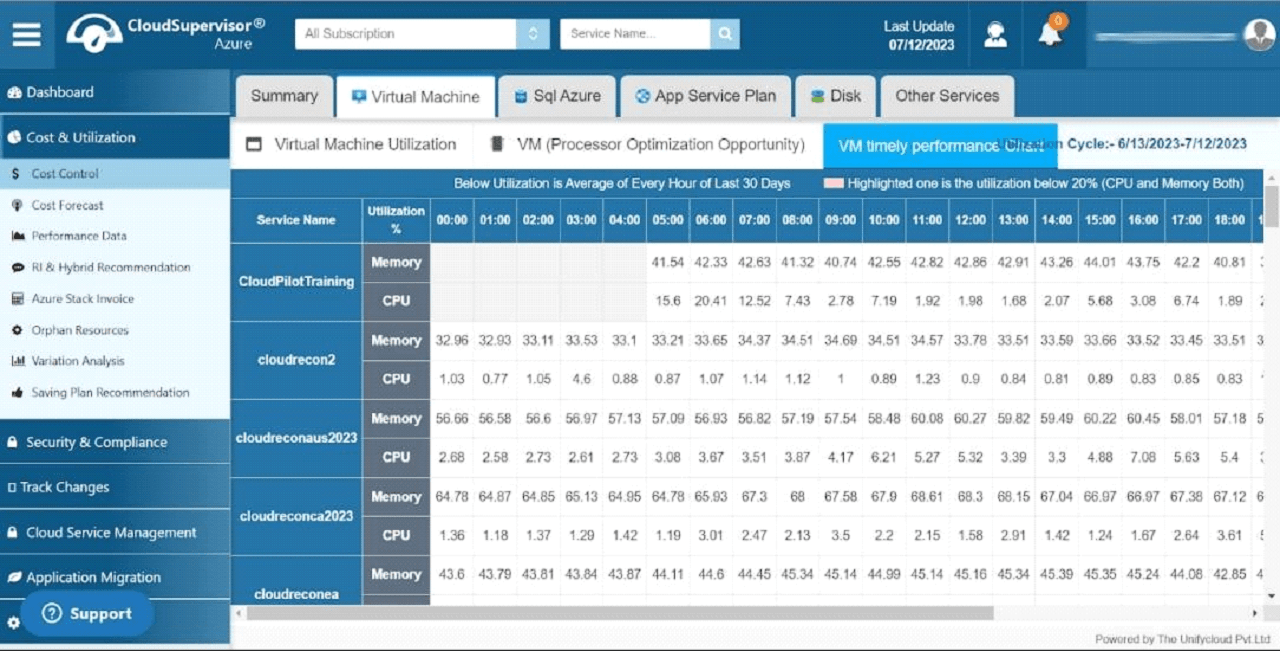Click the Saving Plan Recommendation thumbs-up icon
The height and width of the screenshot is (651, 1280).
coord(17,393)
